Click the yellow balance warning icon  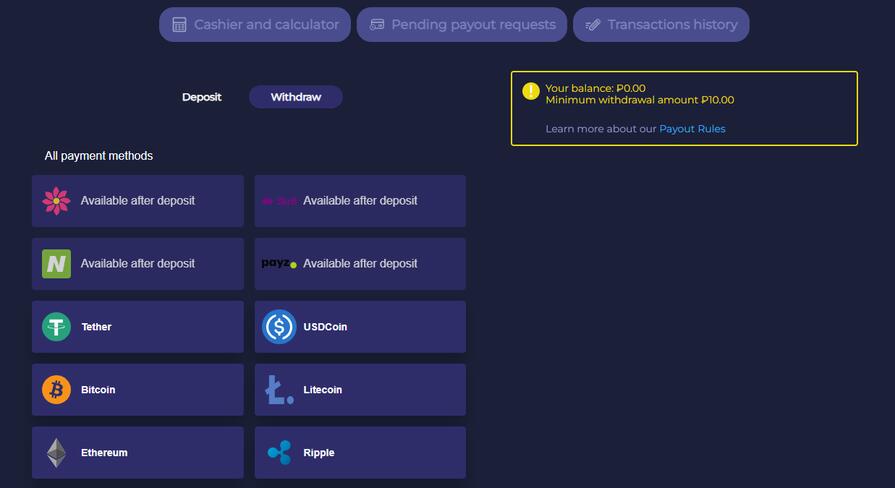[x=531, y=91]
